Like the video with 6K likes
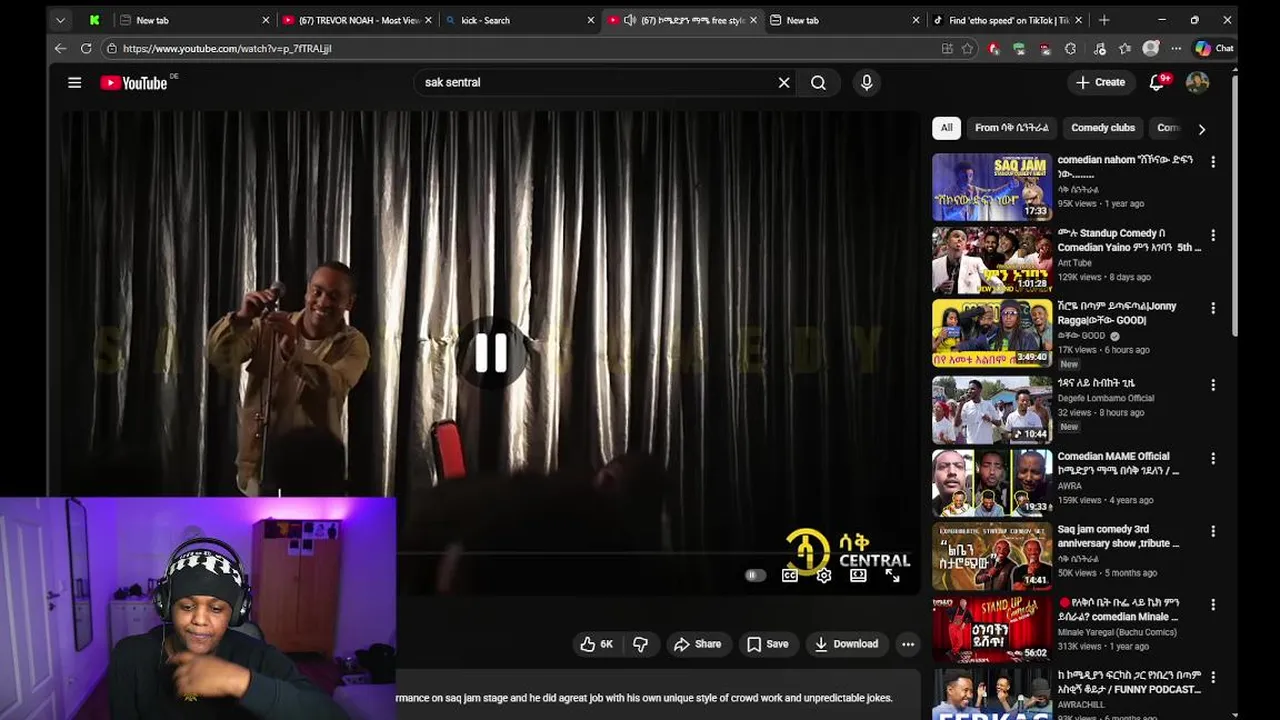Image resolution: width=1280 pixels, height=720 pixels. (597, 644)
